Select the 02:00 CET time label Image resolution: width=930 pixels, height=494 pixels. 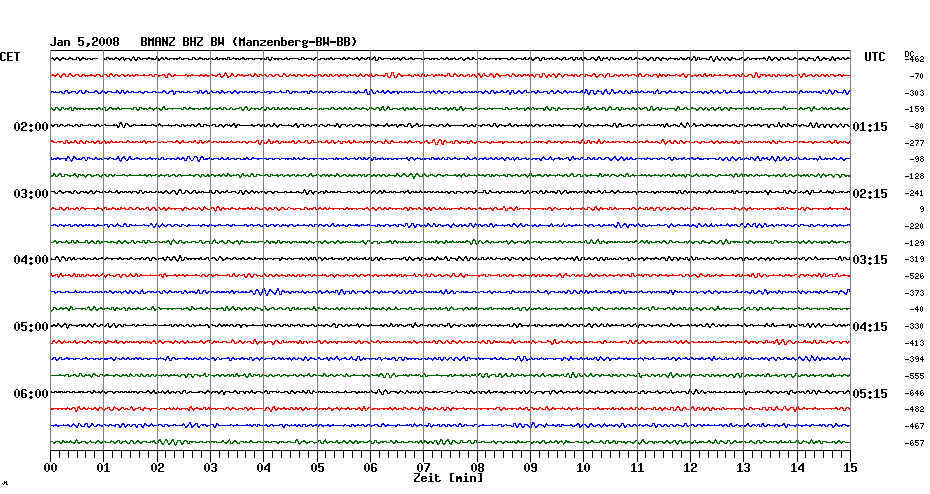coord(31,127)
